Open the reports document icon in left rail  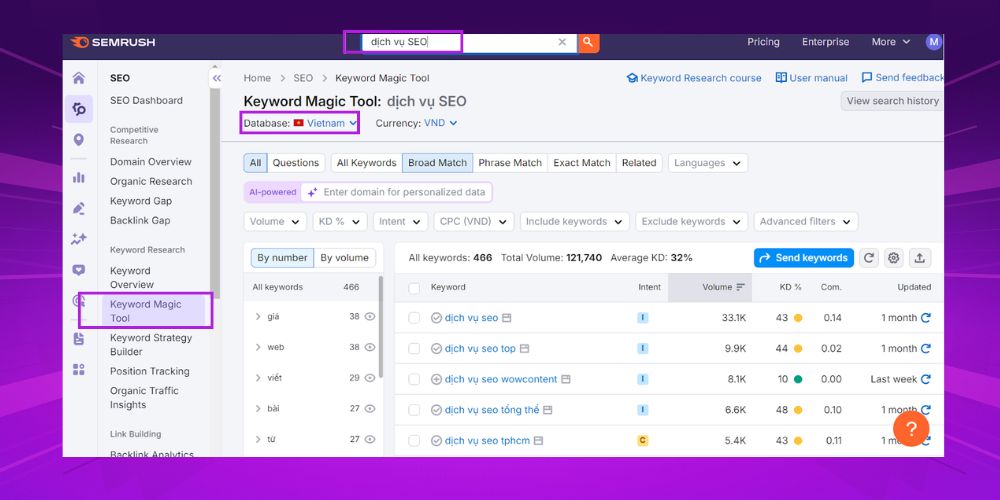pyautogui.click(x=78, y=339)
